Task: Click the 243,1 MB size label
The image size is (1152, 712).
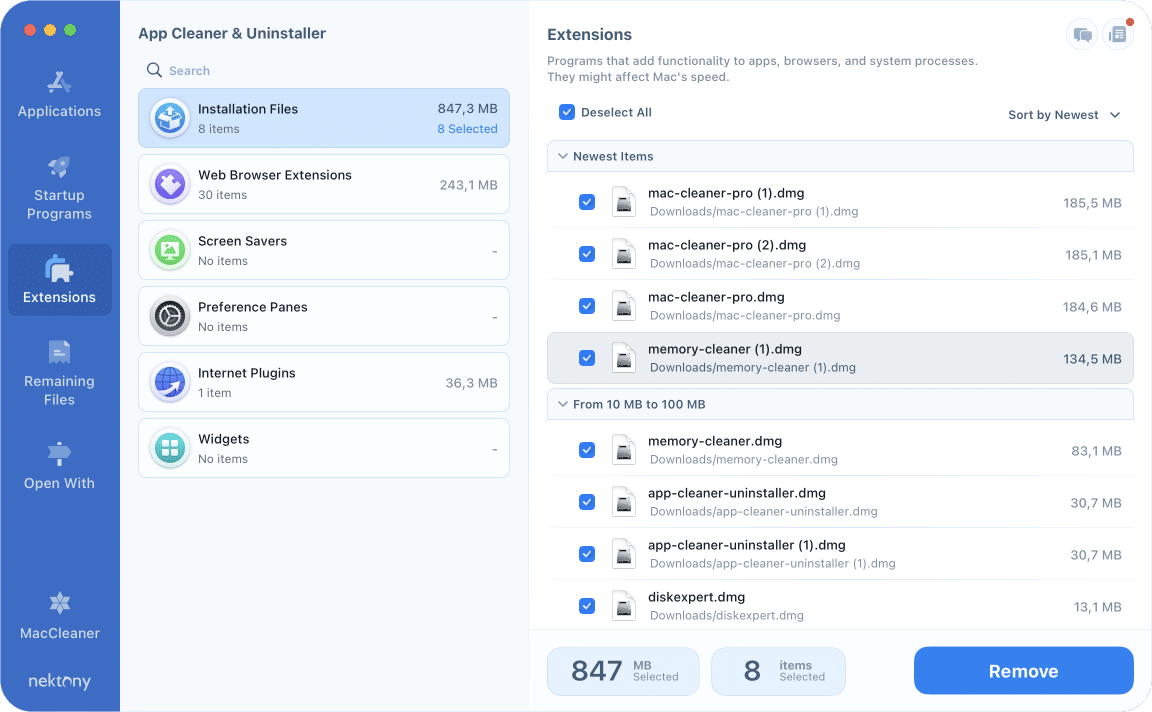Action: click(x=469, y=184)
